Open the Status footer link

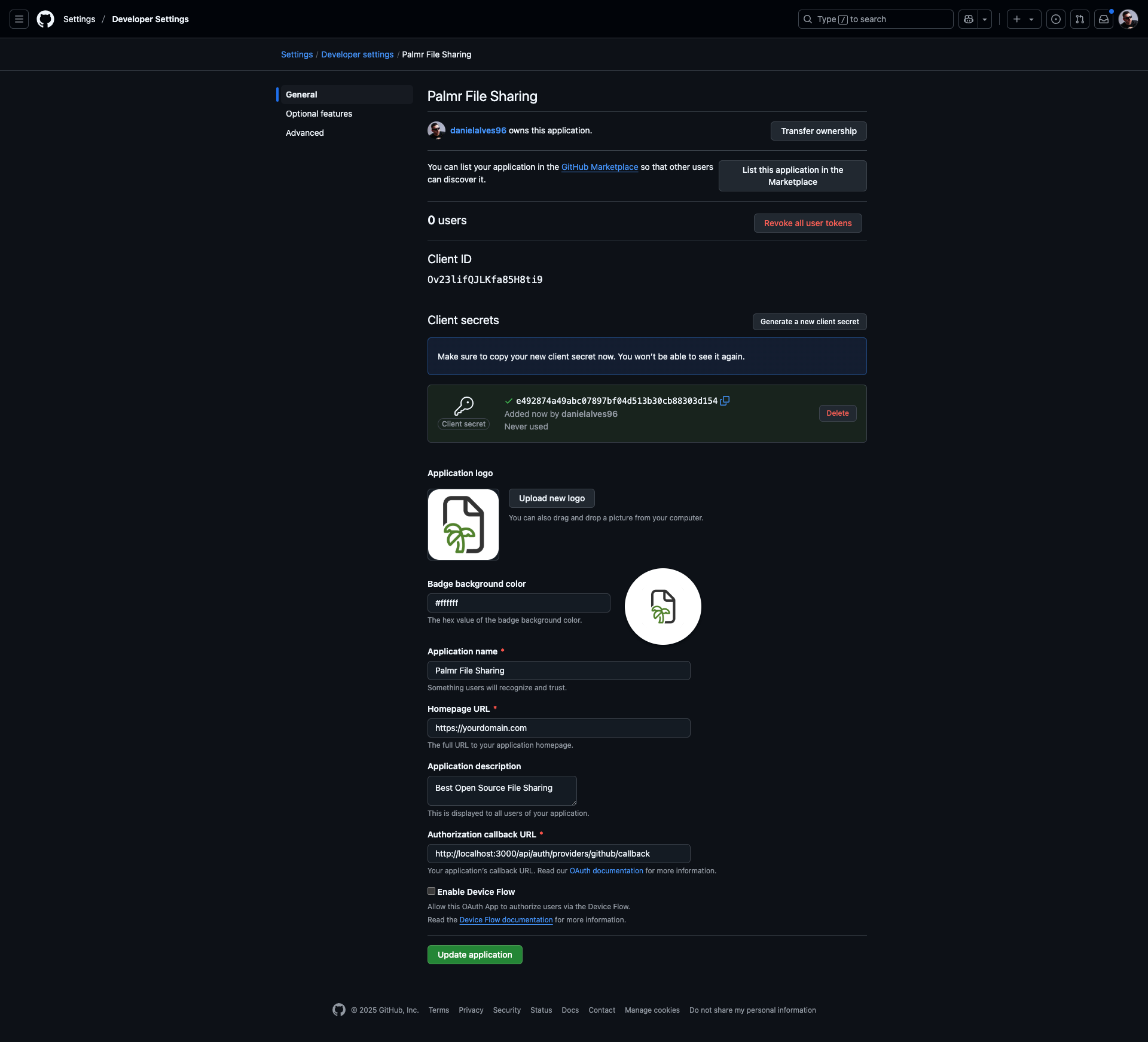[x=541, y=1010]
